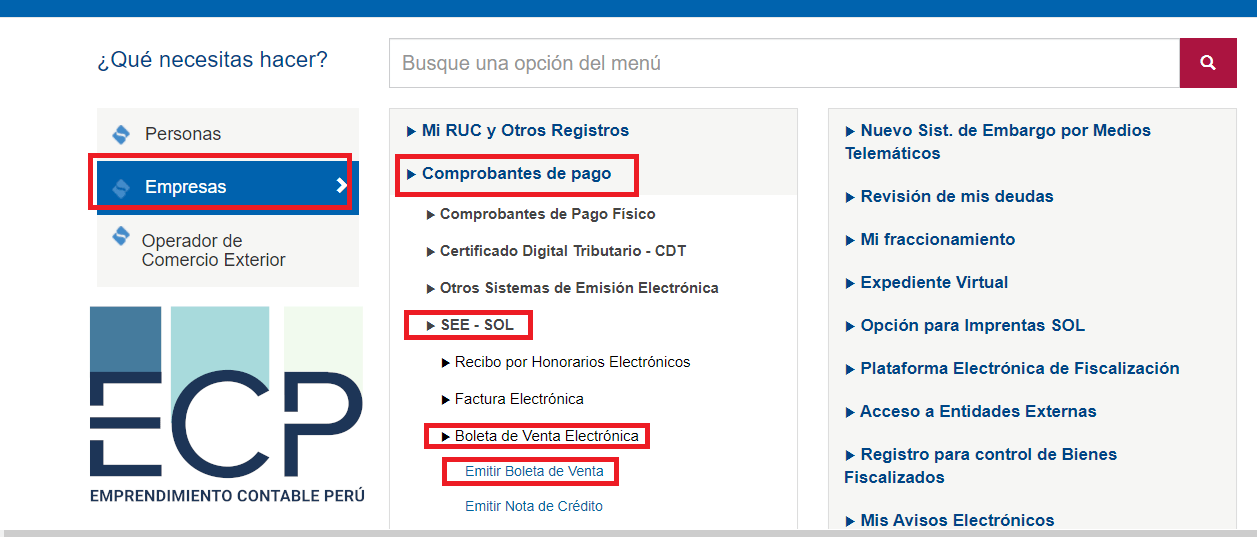Click the ECP Emprendimiento Contable Perú logo
This screenshot has width=1257, height=537.
point(227,406)
